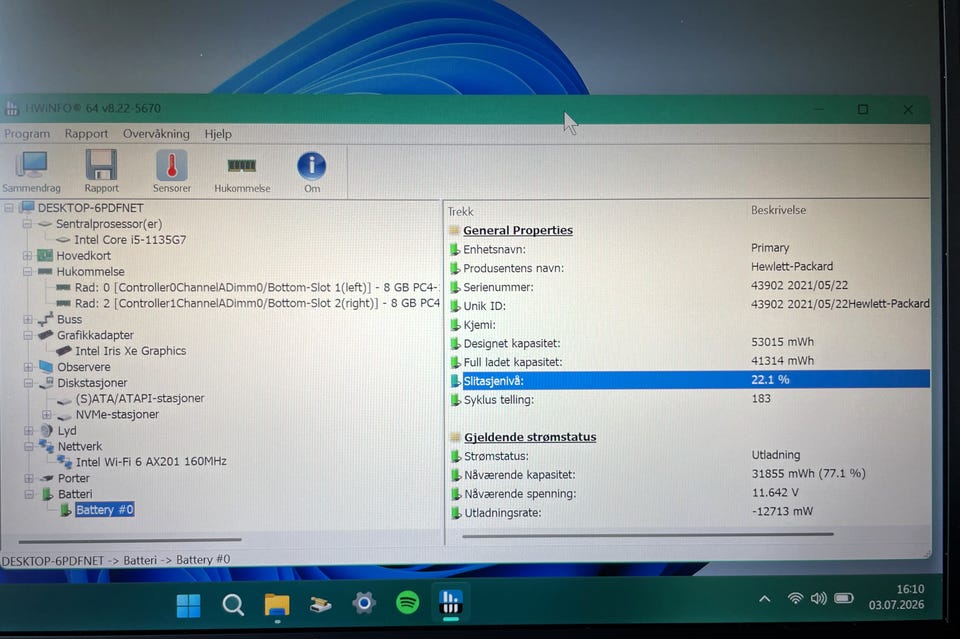Open Sensorer thermometer tool
Screen dimensions: 960x639
click(171, 171)
